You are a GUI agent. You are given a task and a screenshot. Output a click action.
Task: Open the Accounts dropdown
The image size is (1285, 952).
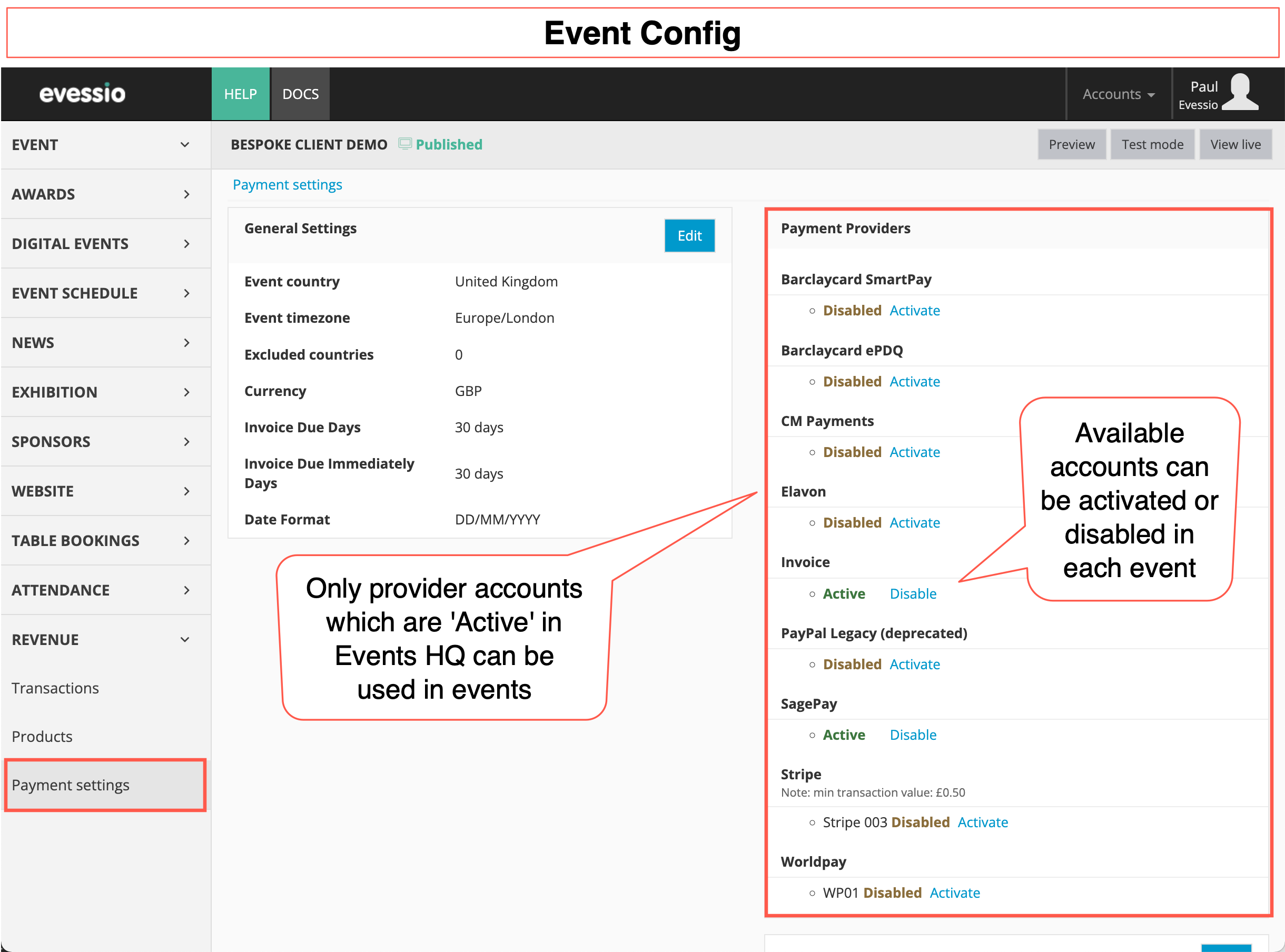click(1118, 94)
